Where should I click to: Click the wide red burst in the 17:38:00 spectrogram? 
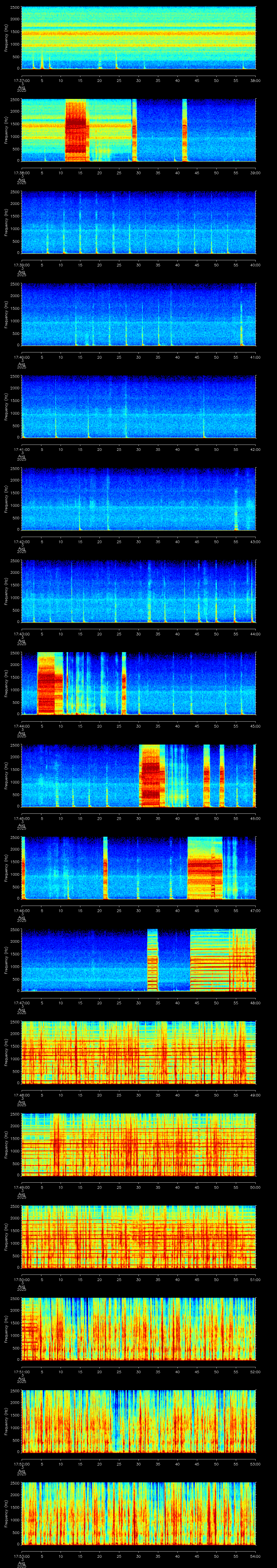click(x=77, y=130)
